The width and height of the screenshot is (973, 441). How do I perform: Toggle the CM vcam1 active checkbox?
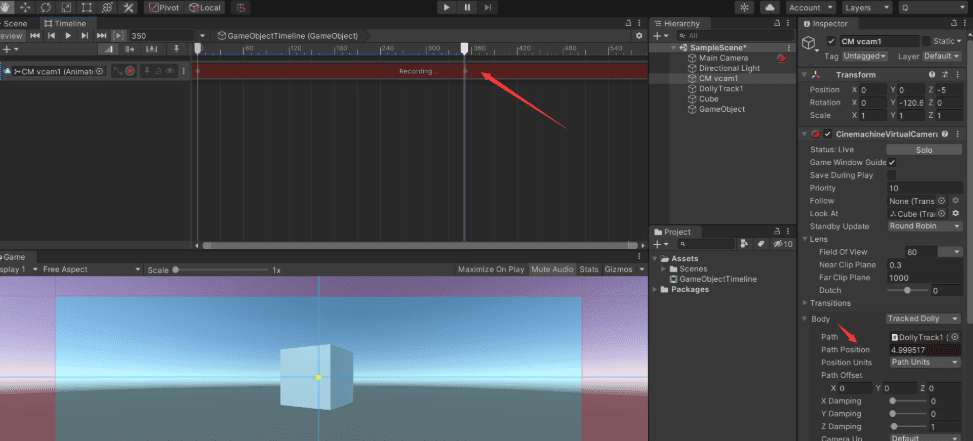pos(832,41)
